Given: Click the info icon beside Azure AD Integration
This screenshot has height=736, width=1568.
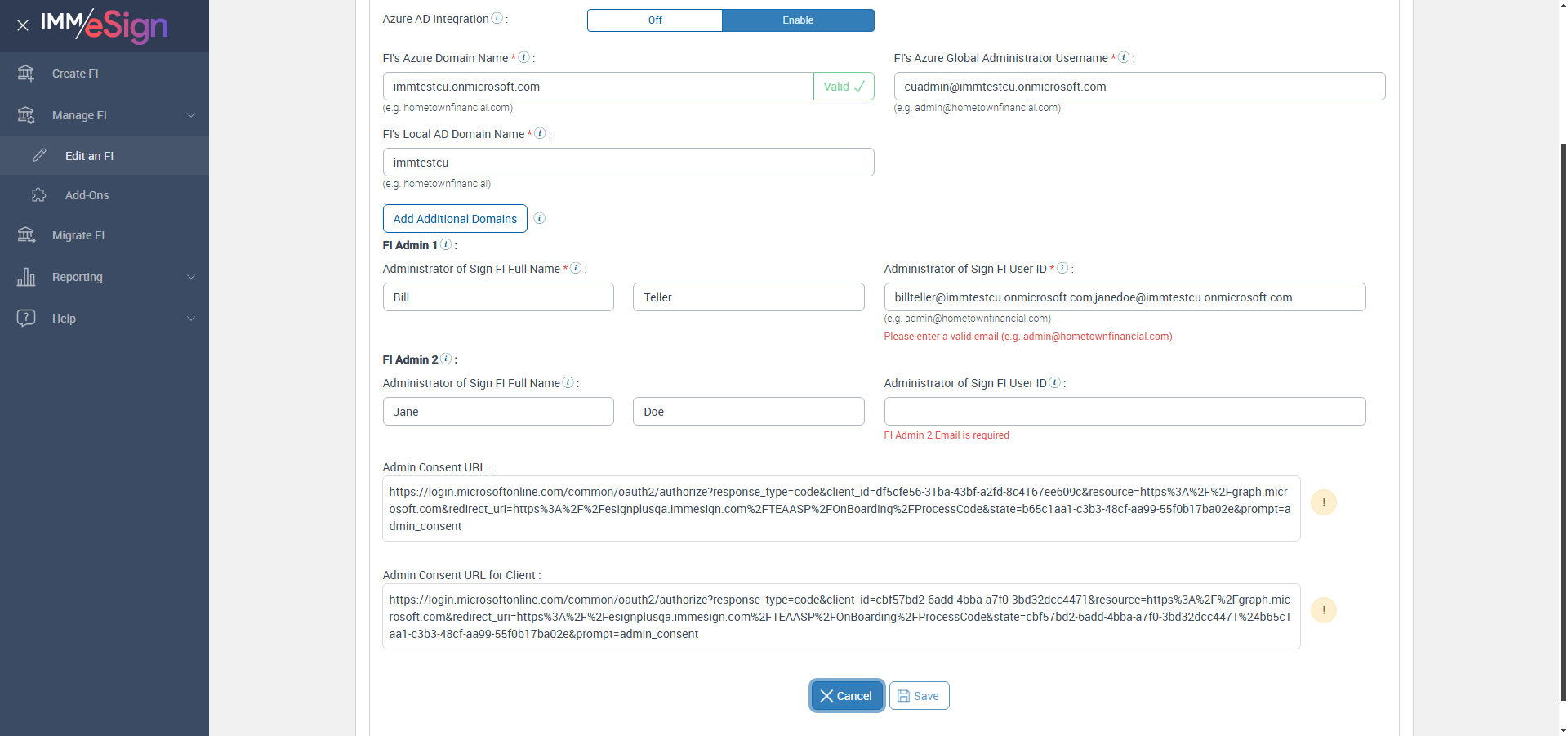Looking at the screenshot, I should click(x=497, y=19).
